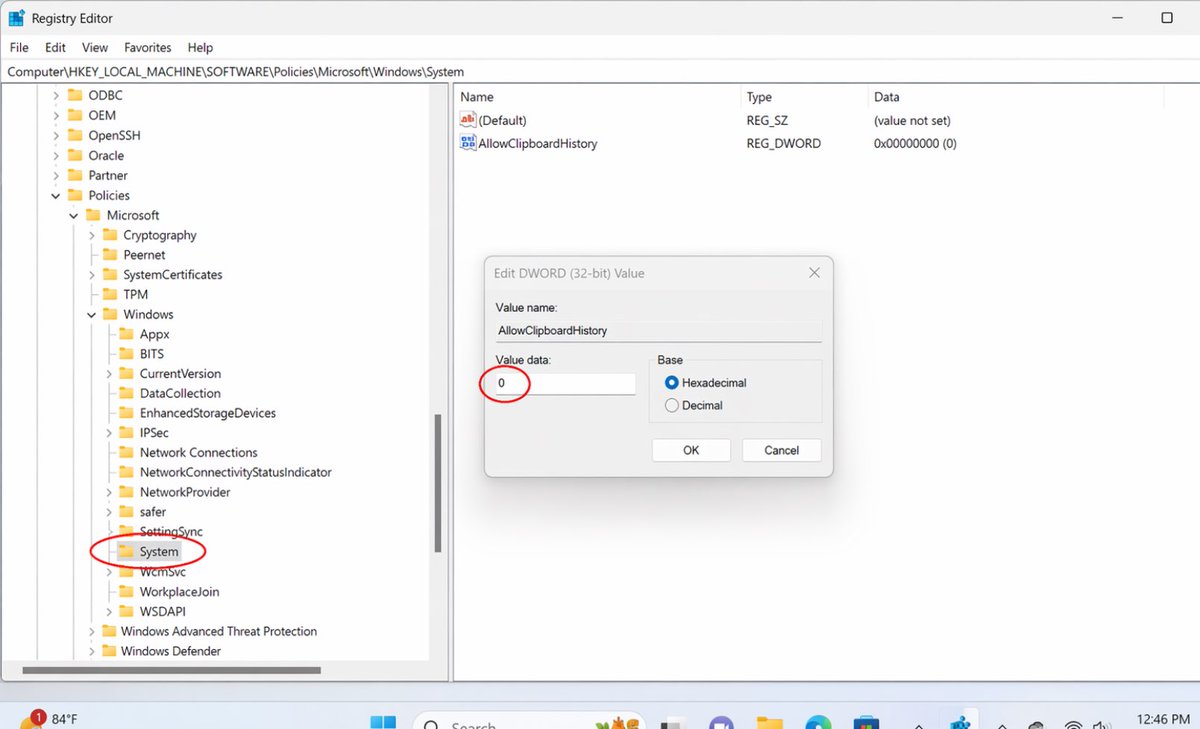Click the Cryptography folder icon
This screenshot has height=729, width=1200.
pyautogui.click(x=110, y=236)
